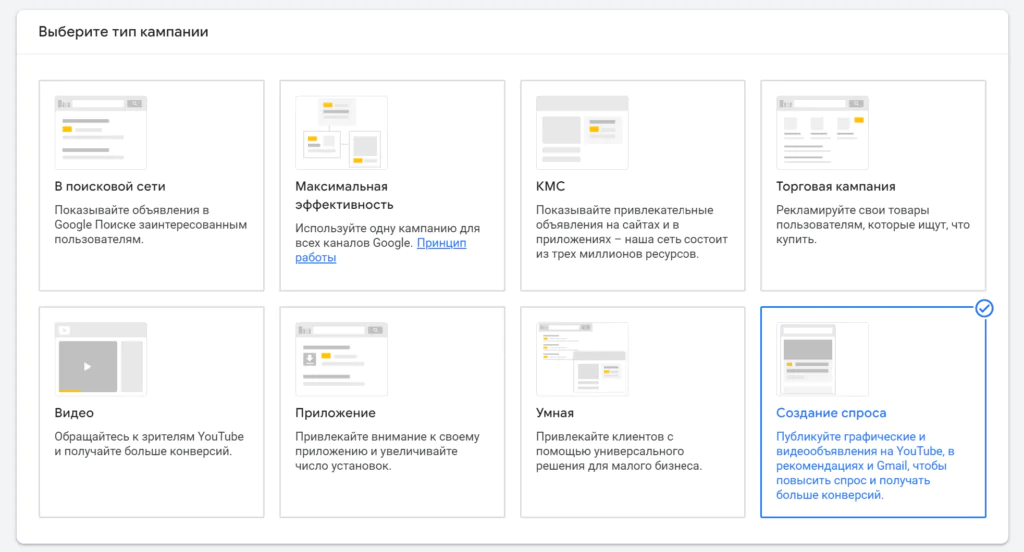The image size is (1024, 552).
Task: Click the Search network campaign illustration icon
Action: click(x=100, y=132)
